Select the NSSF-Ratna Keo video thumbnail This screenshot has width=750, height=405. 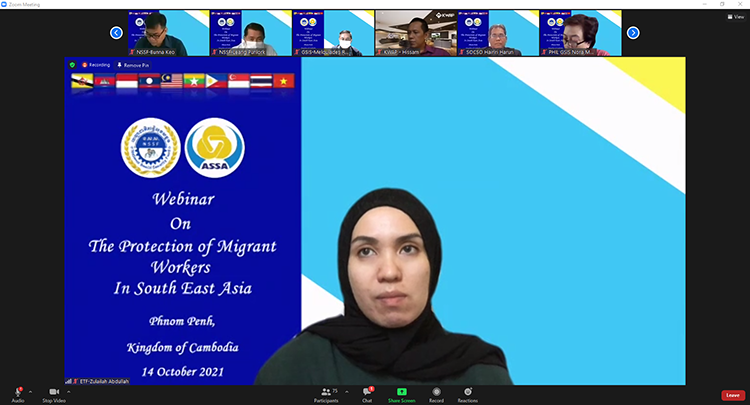[168, 32]
